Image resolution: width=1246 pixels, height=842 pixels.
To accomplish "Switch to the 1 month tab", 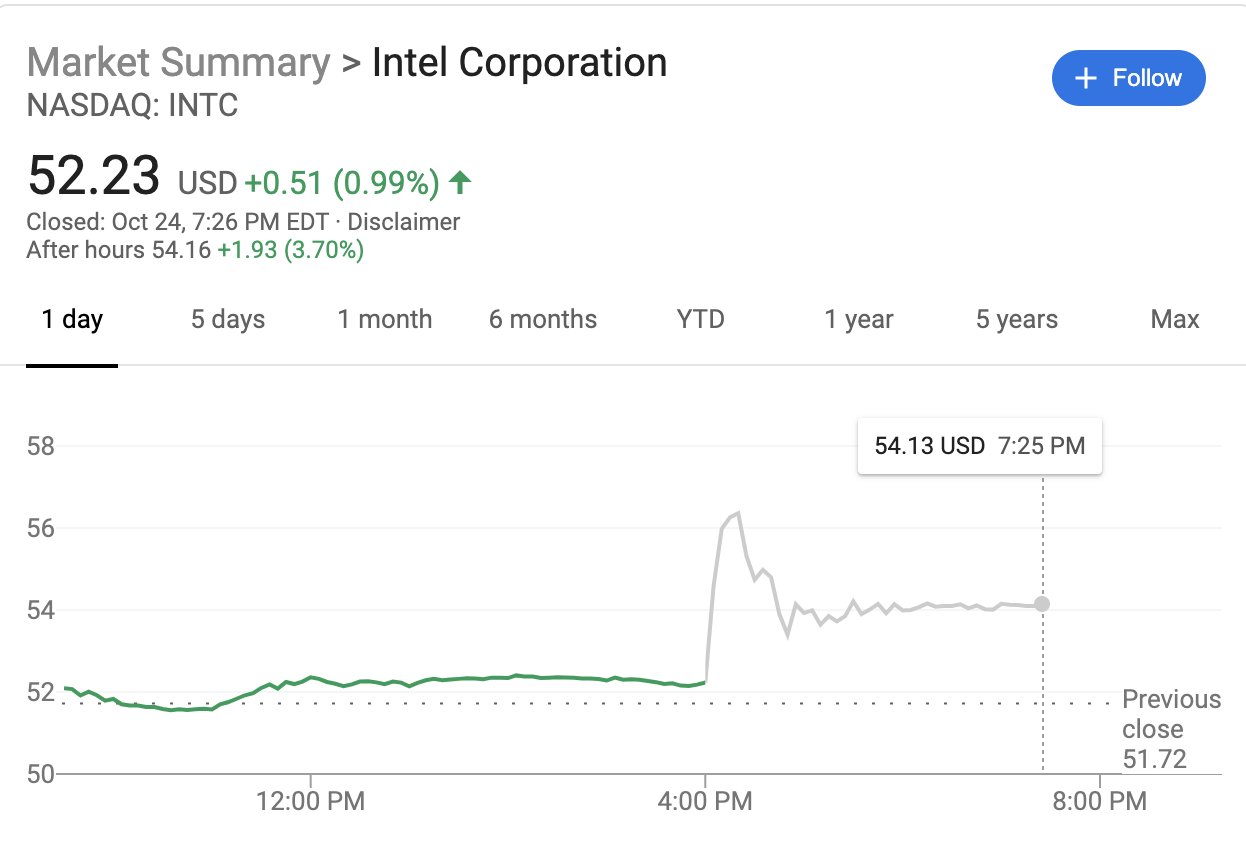I will (385, 320).
